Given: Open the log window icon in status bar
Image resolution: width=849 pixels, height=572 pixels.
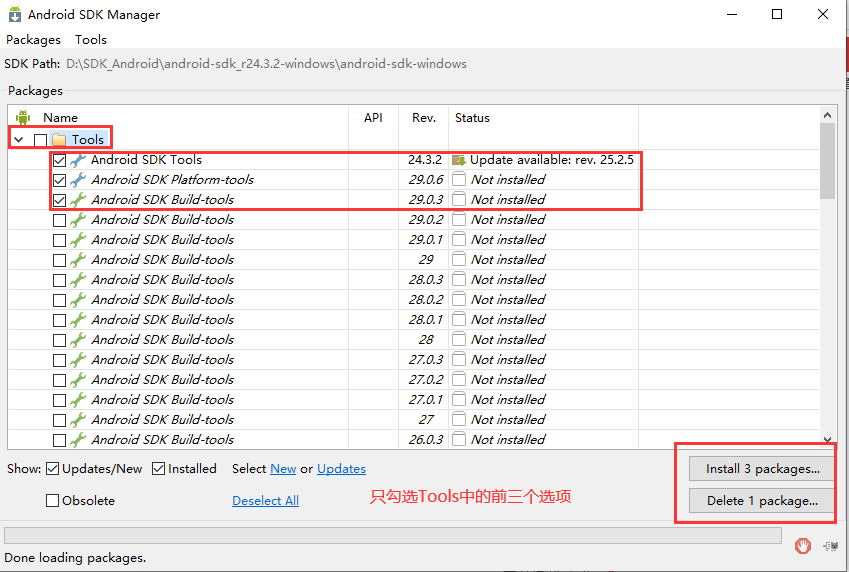Looking at the screenshot, I should tap(831, 545).
